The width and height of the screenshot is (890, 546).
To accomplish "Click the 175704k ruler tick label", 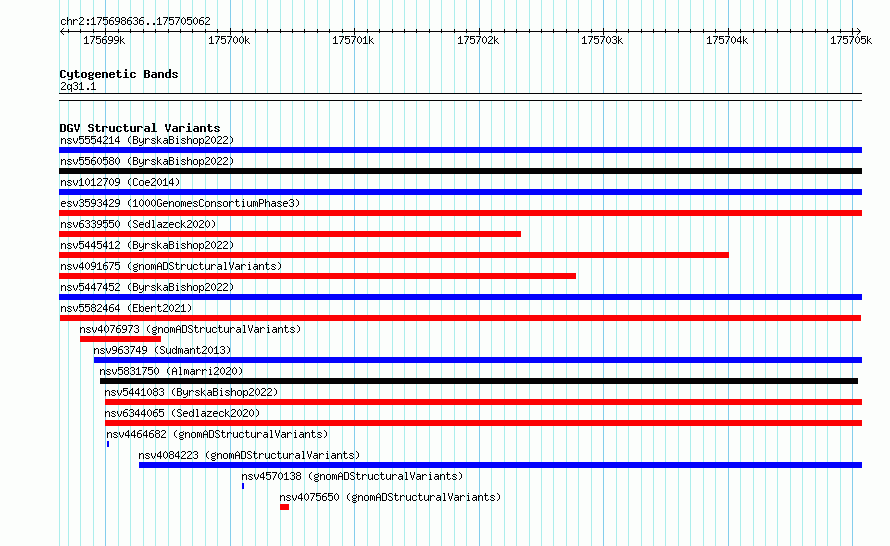I will pos(727,40).
